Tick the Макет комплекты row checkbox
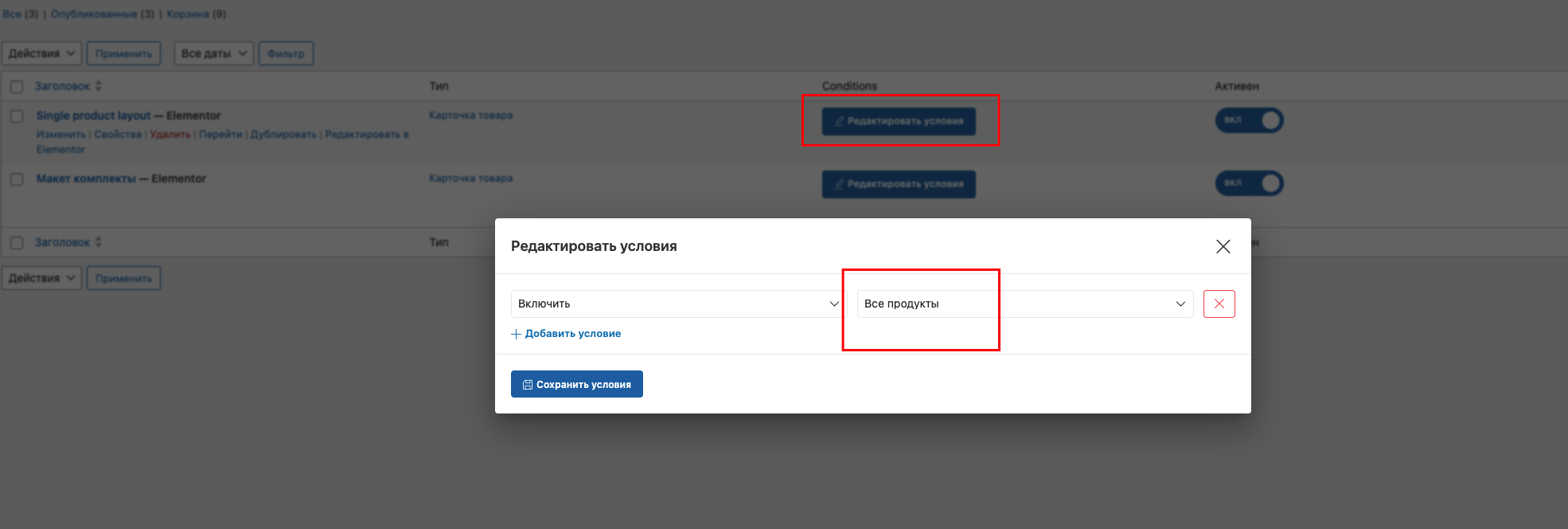This screenshot has width=1568, height=529. point(17,179)
